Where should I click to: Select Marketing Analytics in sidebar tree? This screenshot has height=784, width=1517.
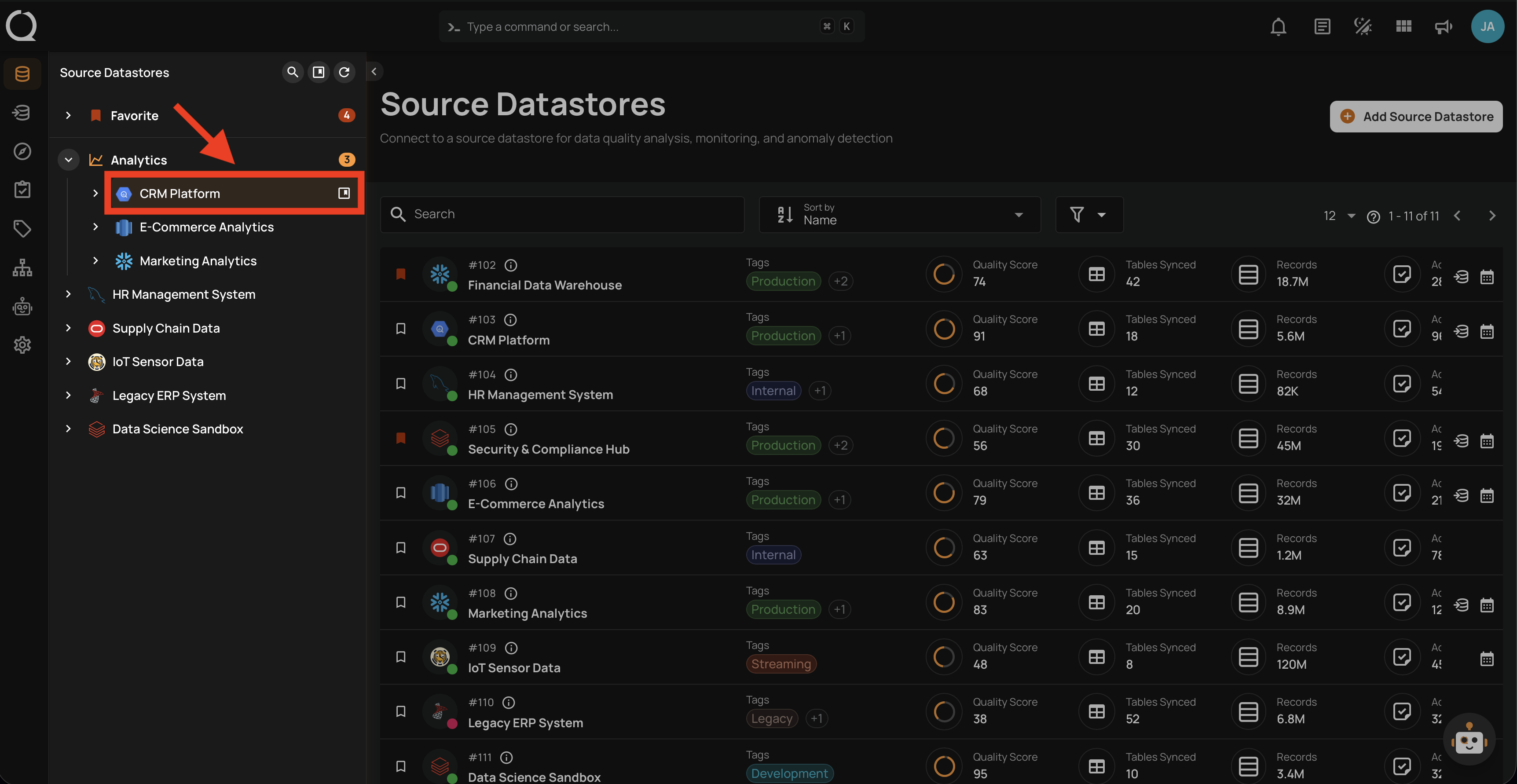(198, 261)
